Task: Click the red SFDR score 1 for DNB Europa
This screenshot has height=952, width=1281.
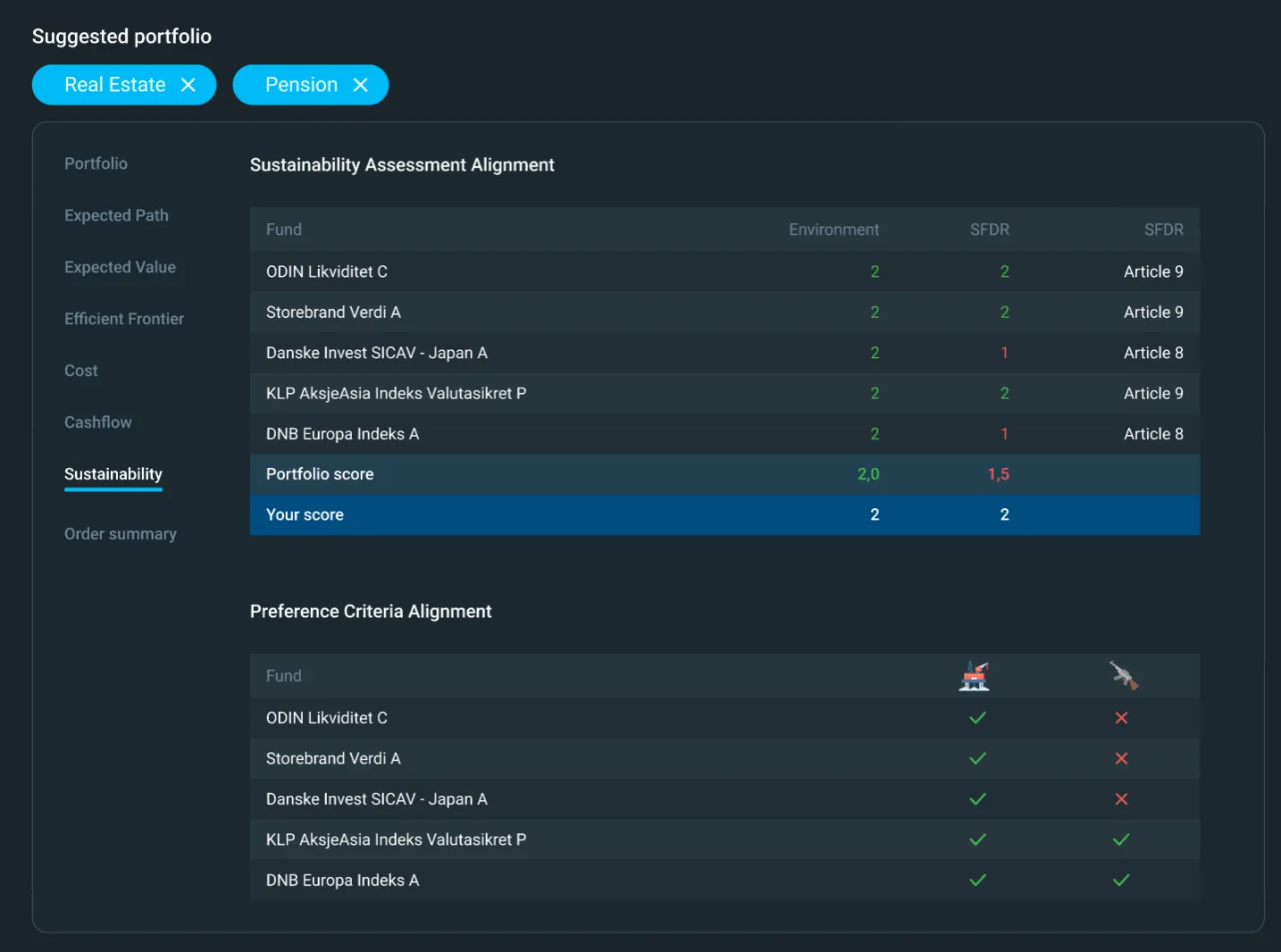Action: 1004,434
